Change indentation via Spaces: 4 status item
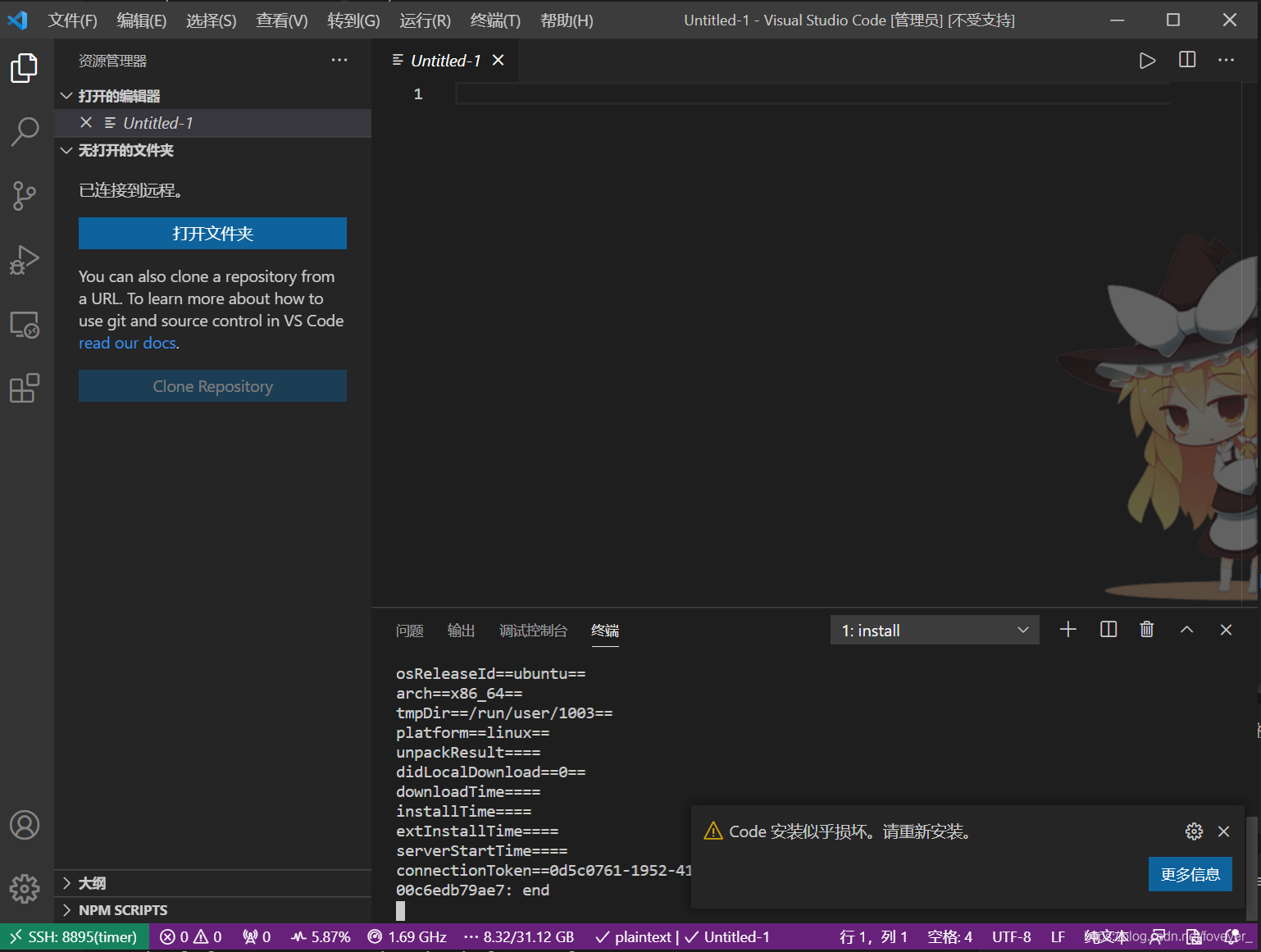 (x=949, y=937)
